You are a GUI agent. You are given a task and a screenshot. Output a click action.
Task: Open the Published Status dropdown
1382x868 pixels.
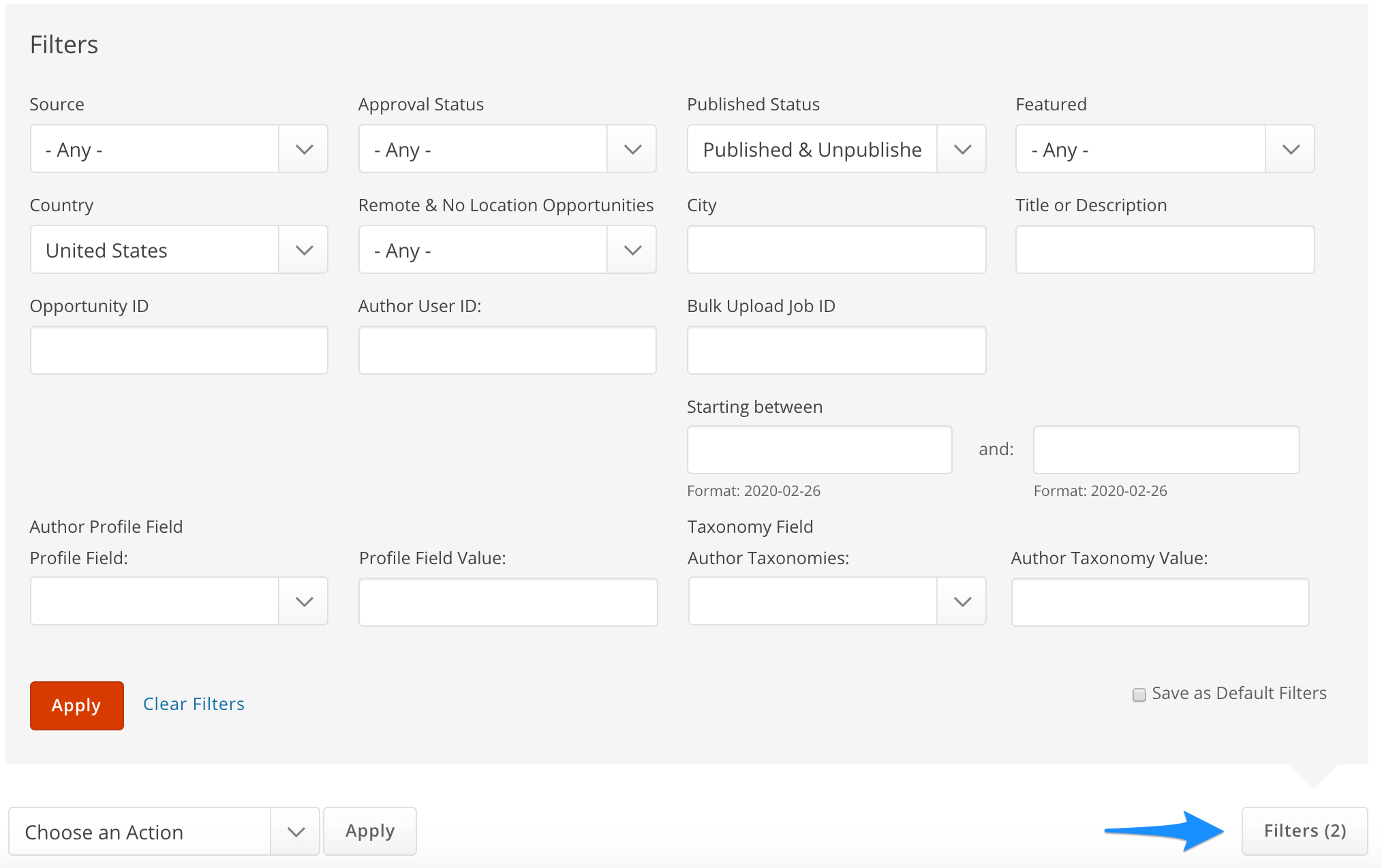tap(836, 149)
